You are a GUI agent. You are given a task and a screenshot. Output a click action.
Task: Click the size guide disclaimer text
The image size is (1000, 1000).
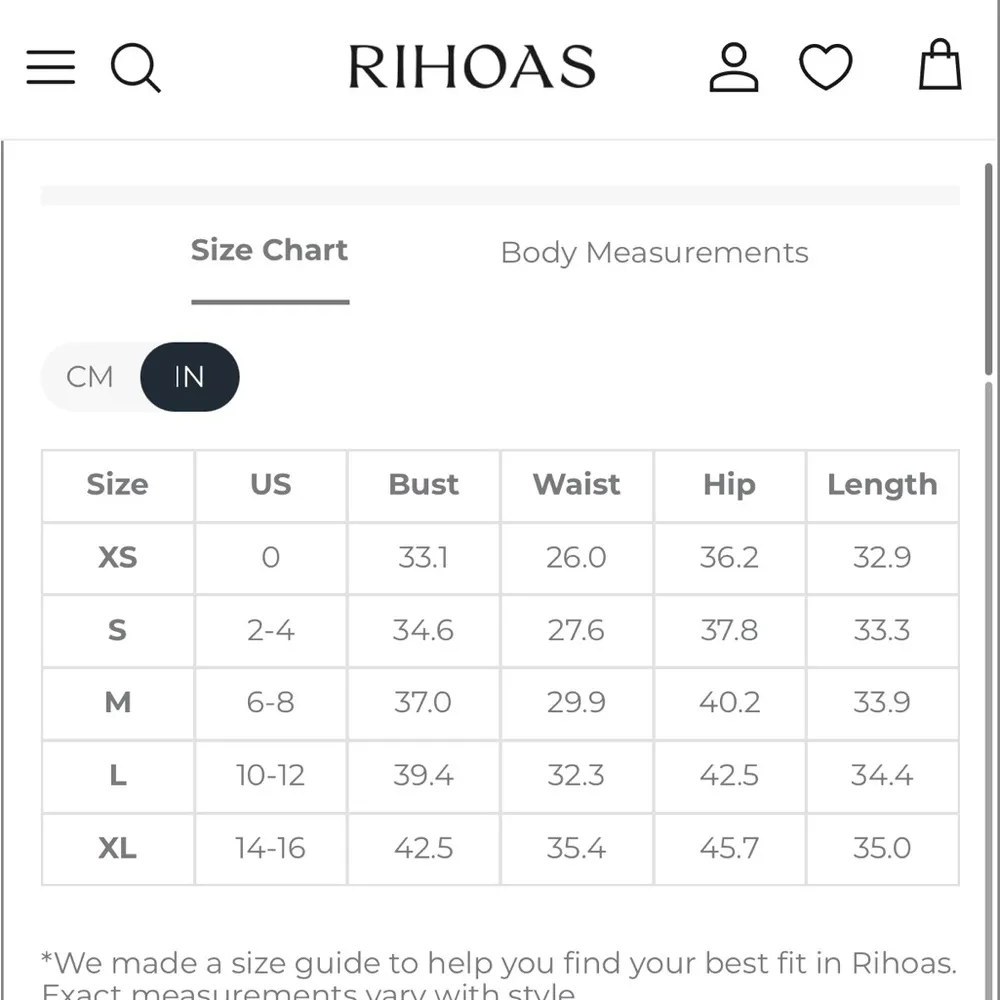coord(497,963)
